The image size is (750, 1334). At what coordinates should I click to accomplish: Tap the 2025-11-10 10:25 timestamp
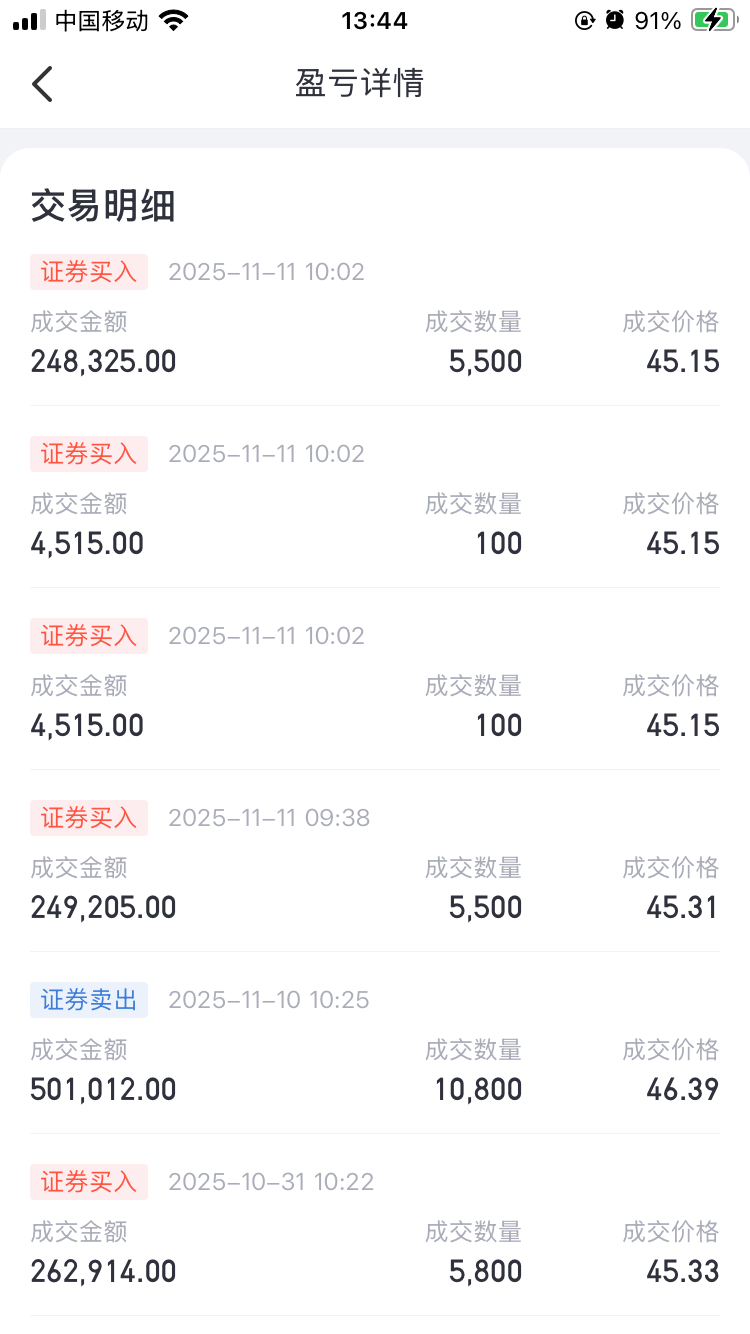(268, 1000)
